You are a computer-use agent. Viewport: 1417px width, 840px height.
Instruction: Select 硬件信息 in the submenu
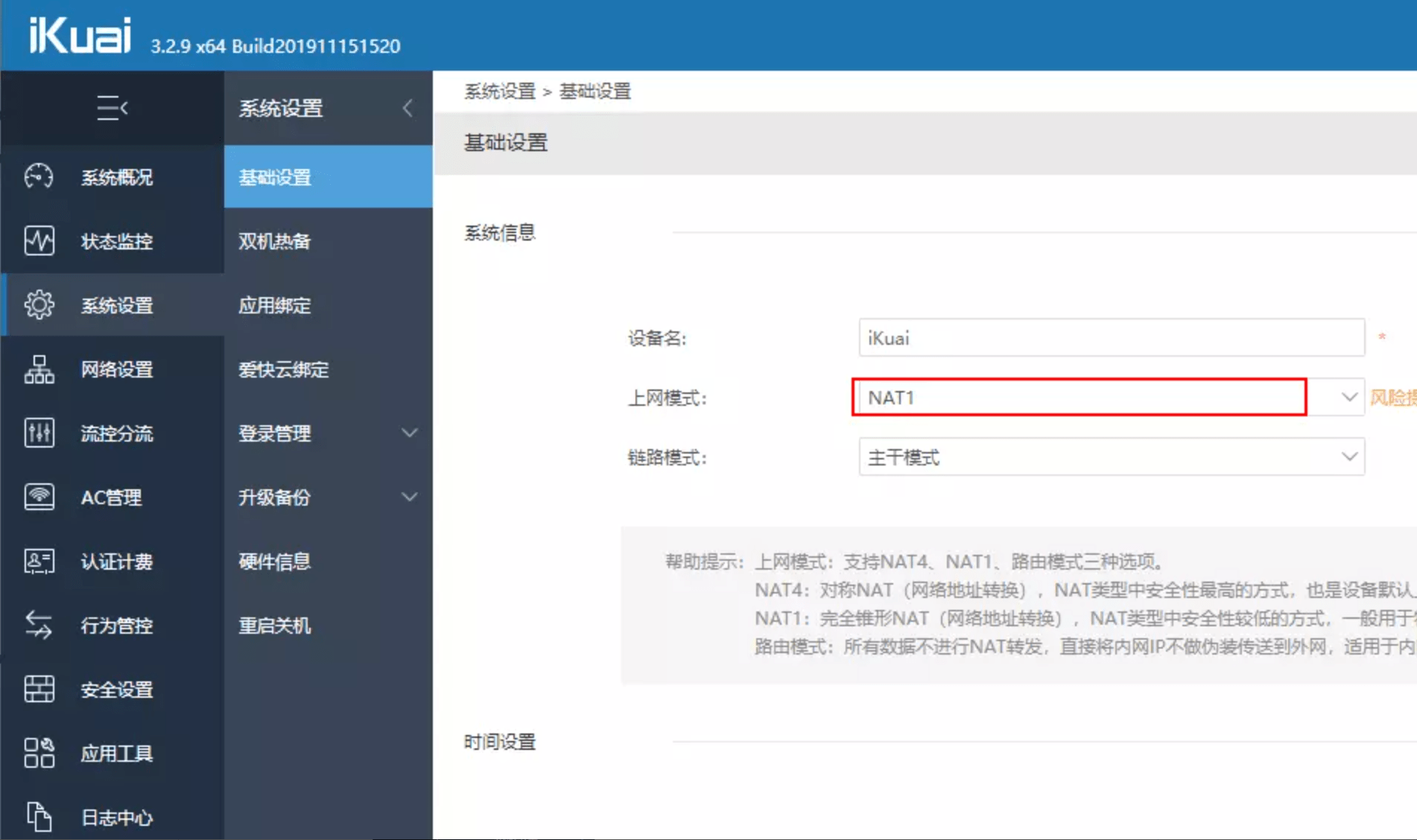point(274,561)
